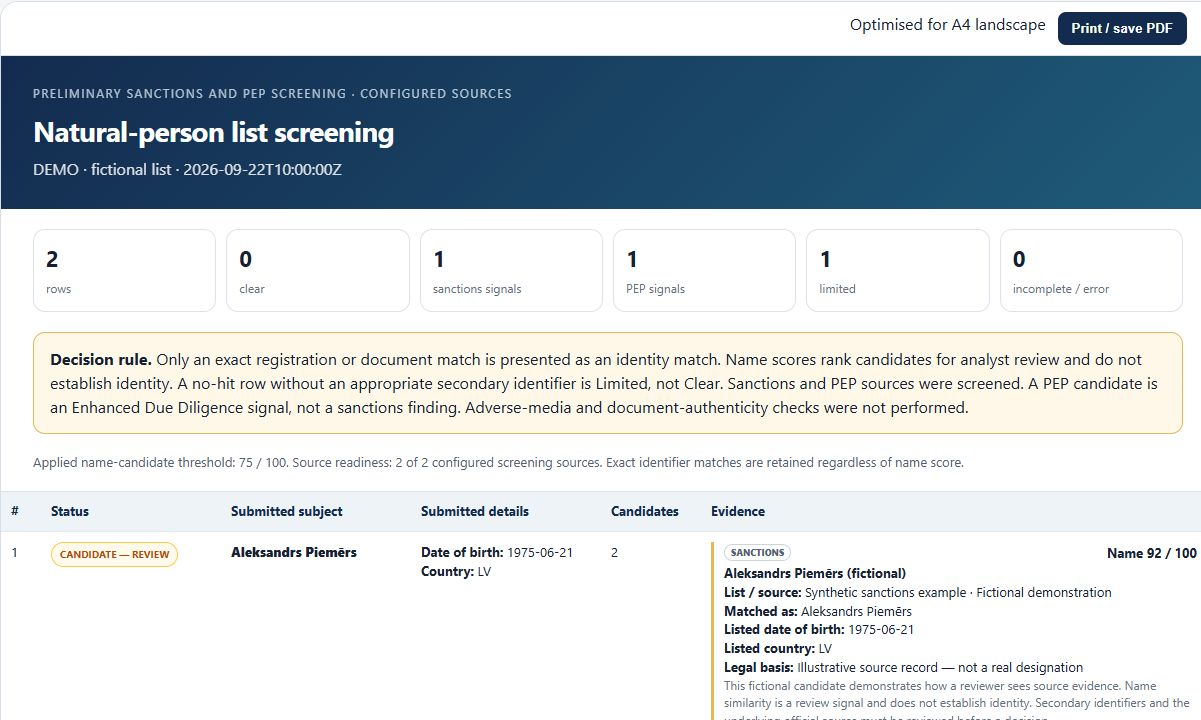Click the 'Name 92 / 100' score
The width and height of the screenshot is (1201, 720).
(x=1152, y=553)
